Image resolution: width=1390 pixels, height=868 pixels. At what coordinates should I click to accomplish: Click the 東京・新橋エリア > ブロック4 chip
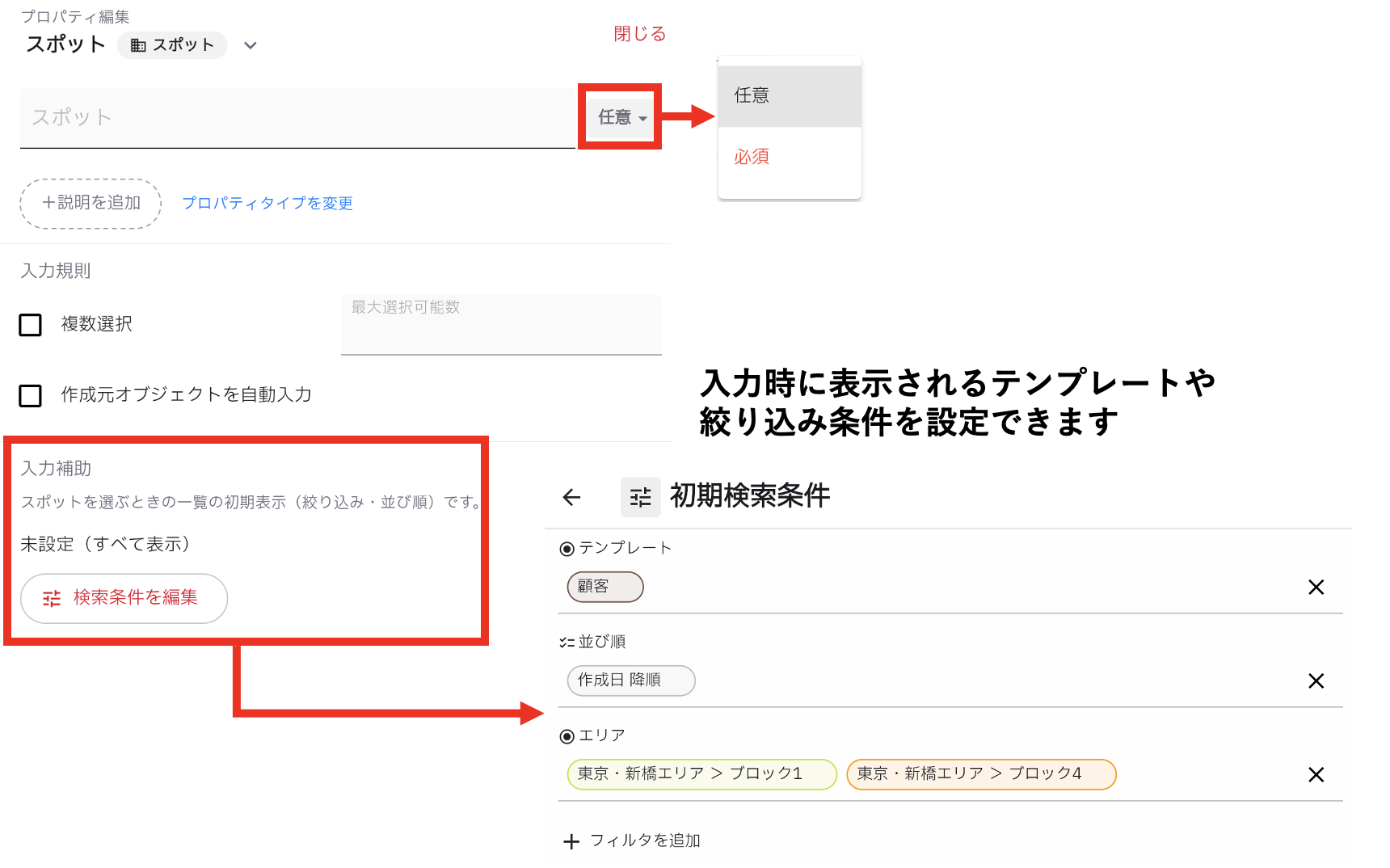981,774
